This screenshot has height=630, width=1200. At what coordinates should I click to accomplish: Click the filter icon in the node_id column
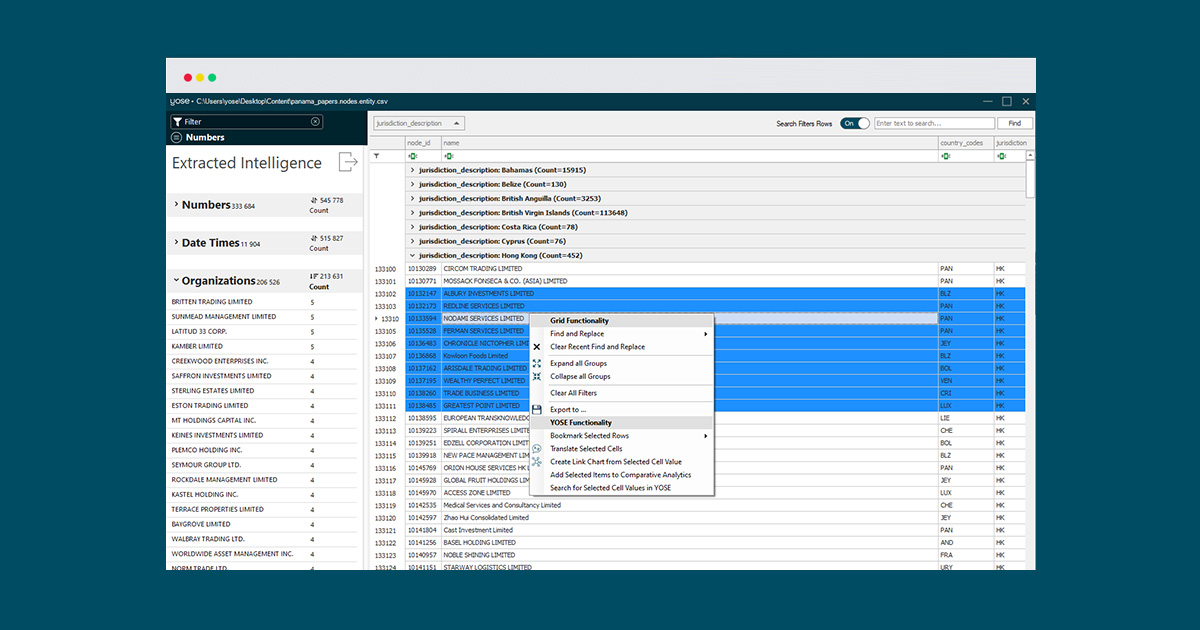pos(412,156)
